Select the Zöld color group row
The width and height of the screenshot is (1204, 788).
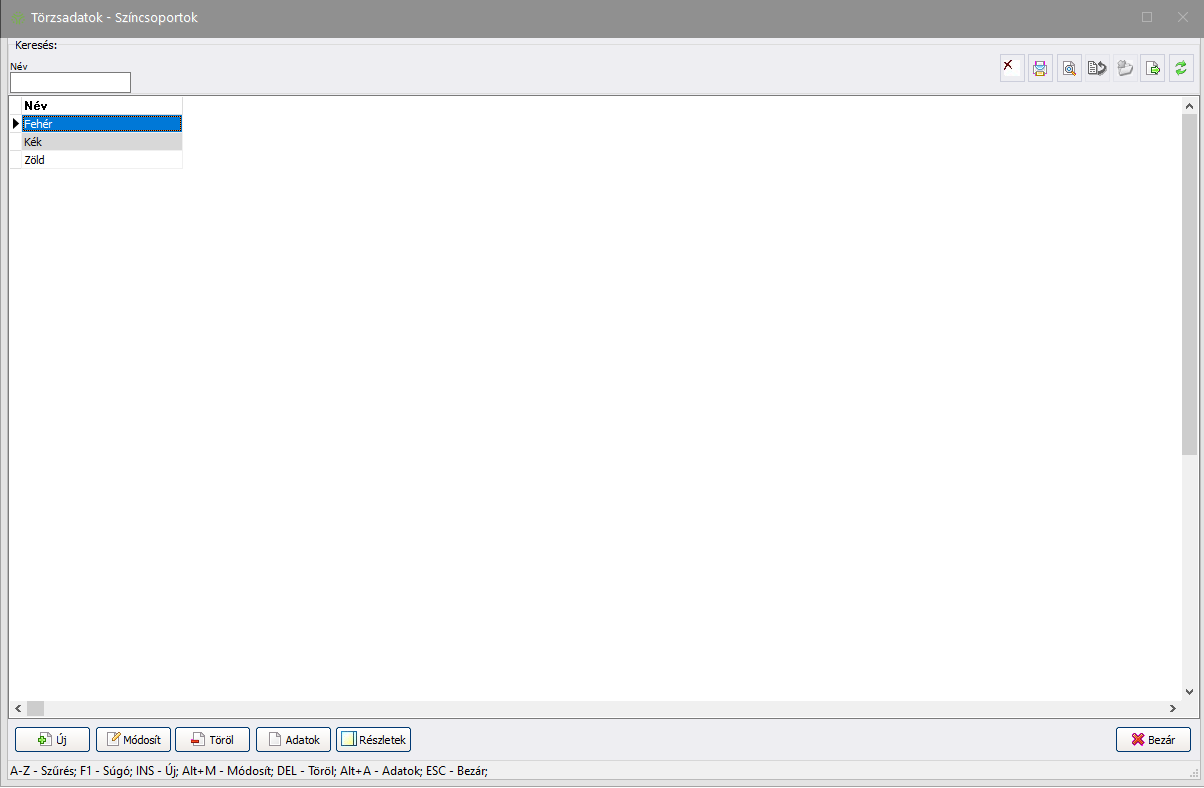(x=101, y=160)
